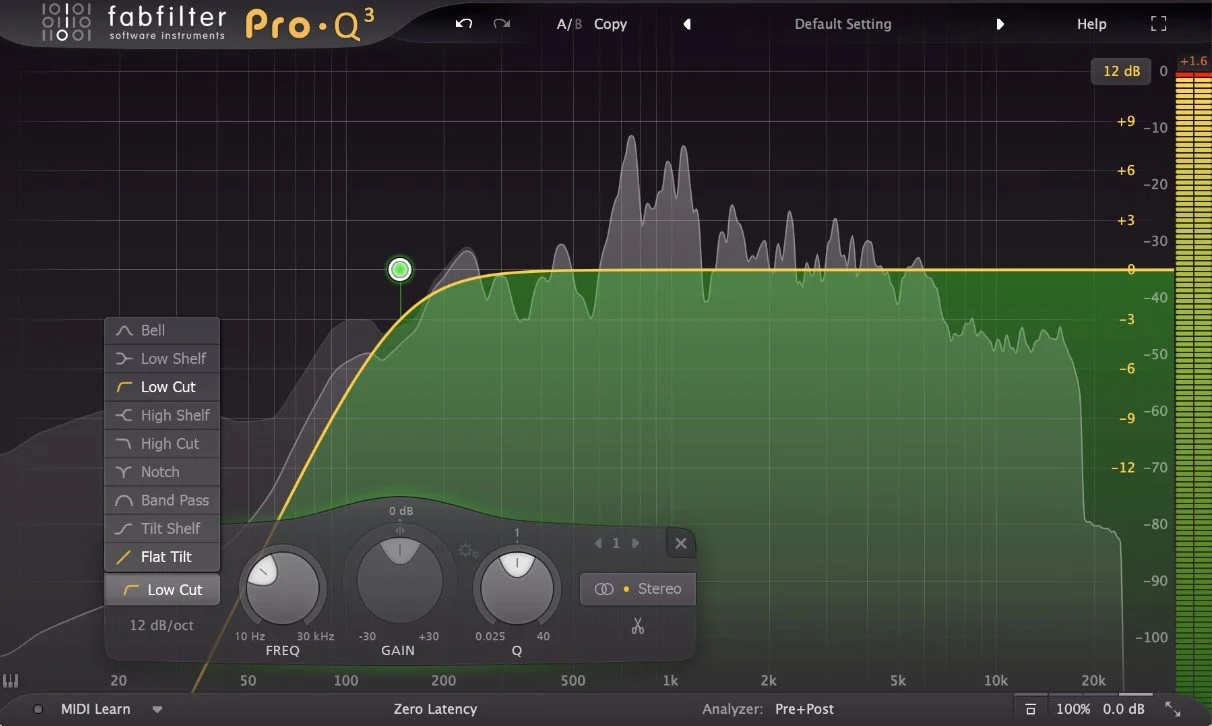
Task: Open the Analyzer Pre+Post settings
Action: (768, 709)
